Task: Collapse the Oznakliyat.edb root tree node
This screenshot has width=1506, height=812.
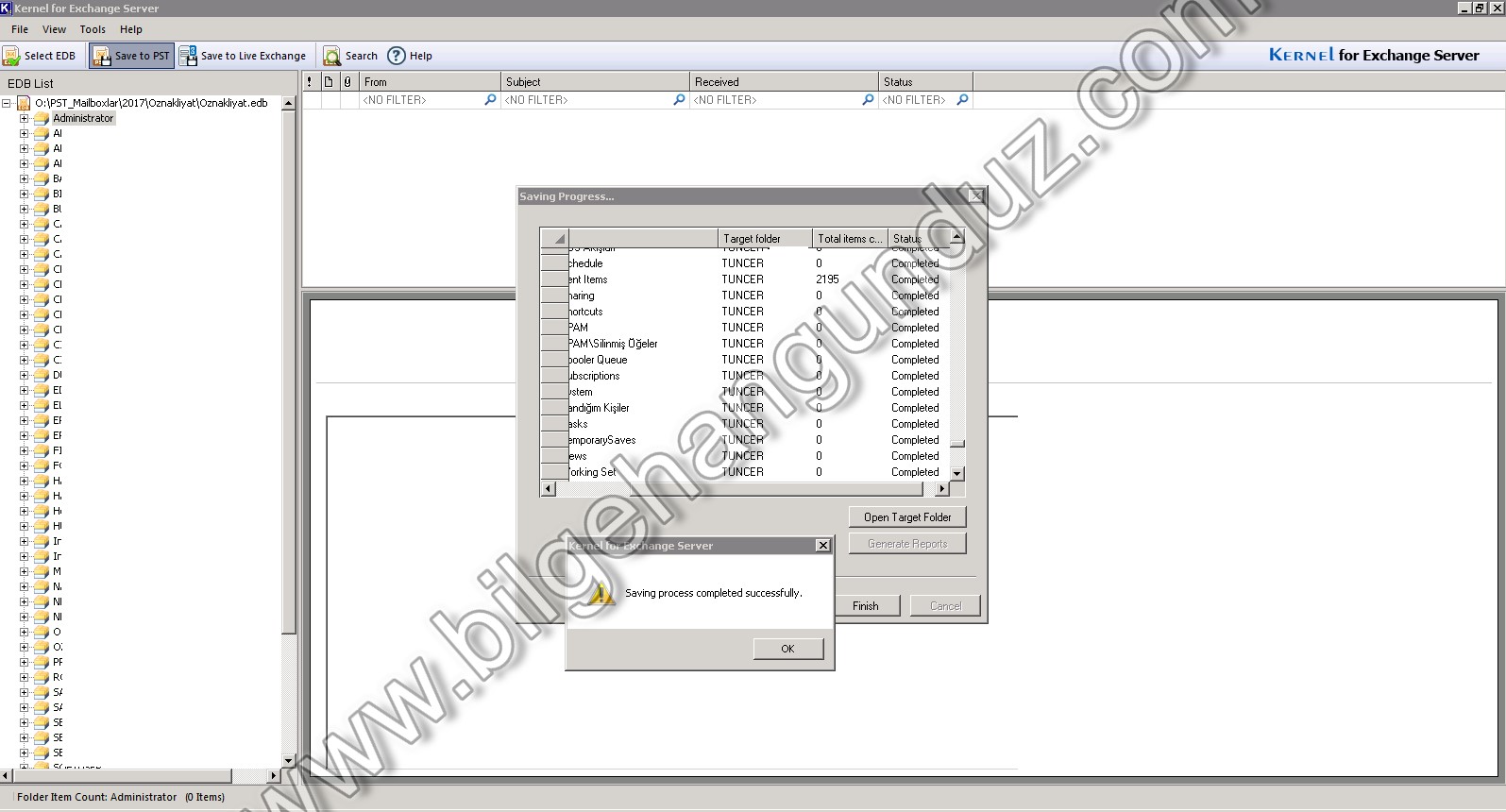Action: coord(7,104)
